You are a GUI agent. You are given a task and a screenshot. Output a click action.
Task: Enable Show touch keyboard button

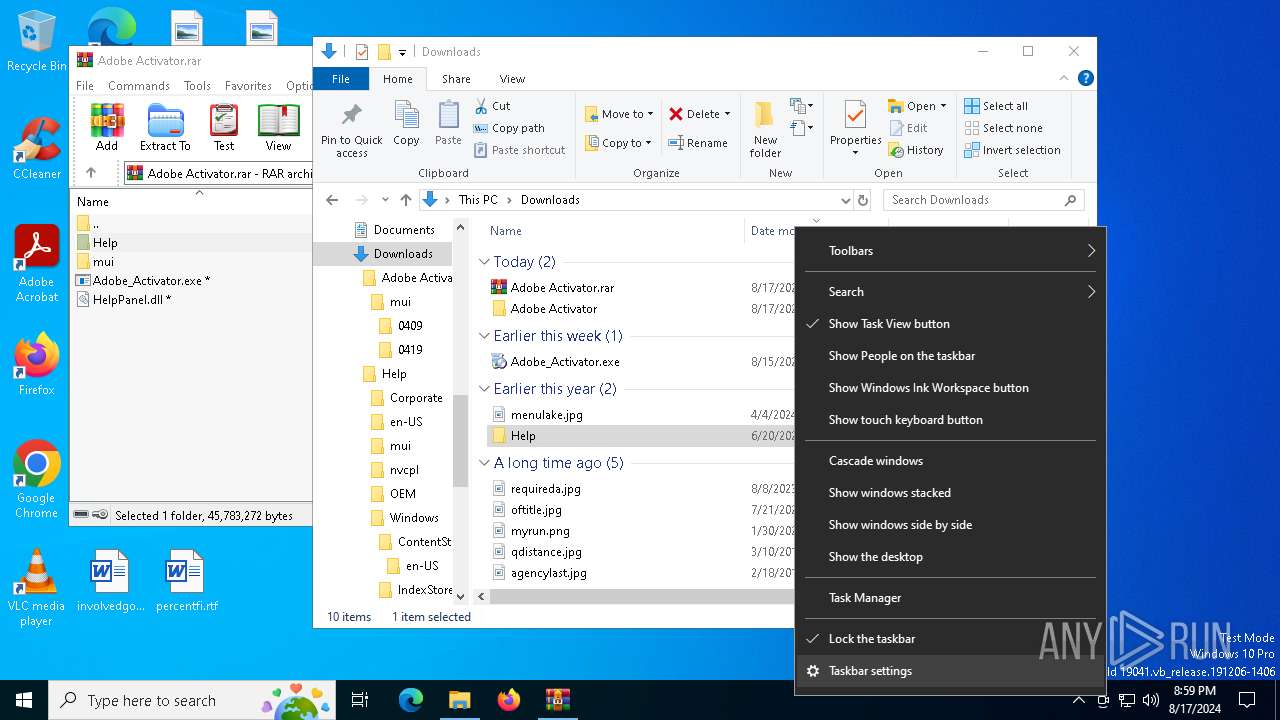(950, 420)
